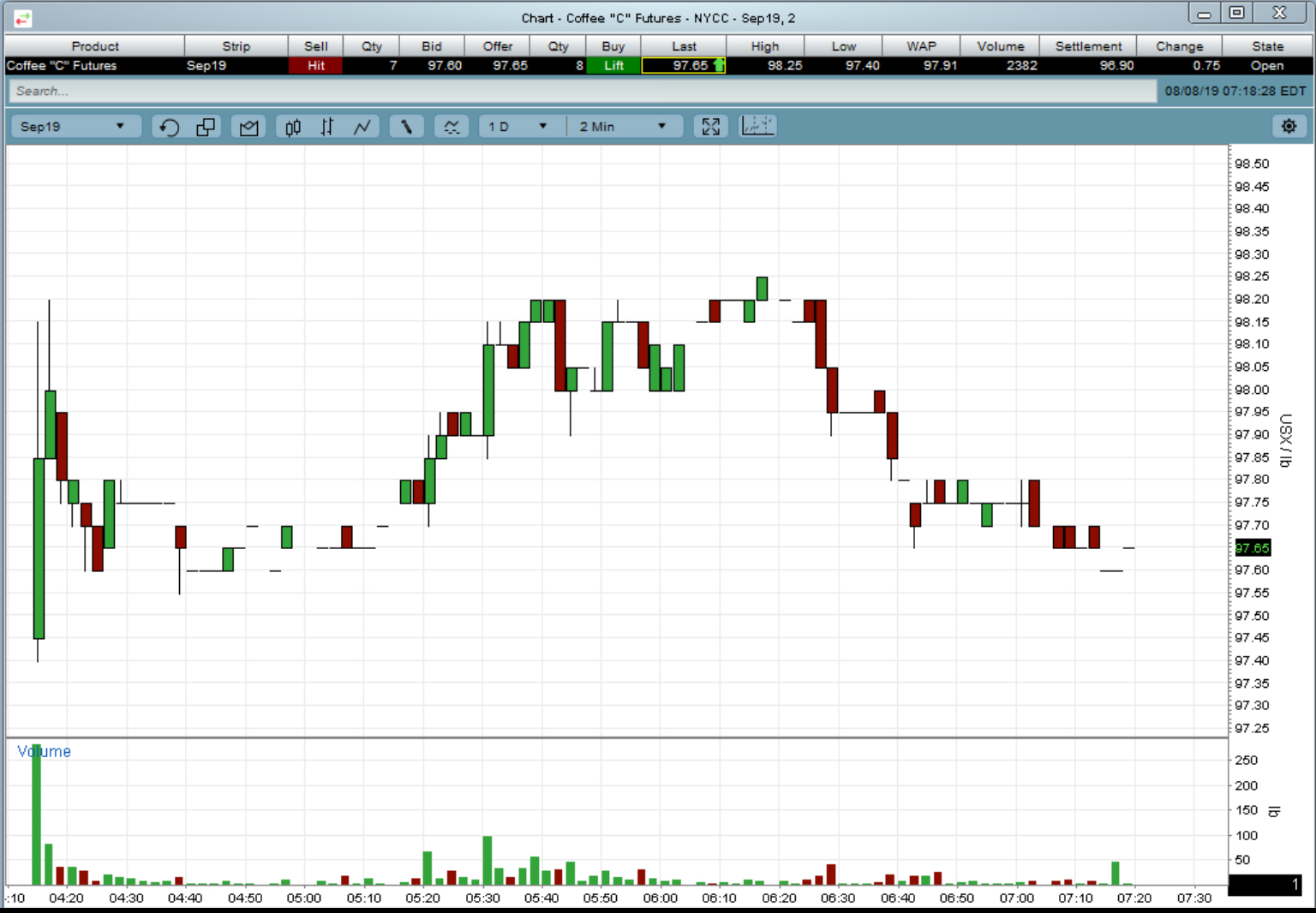Click the timestamp 08/08/19 07:18:28 EDT

coord(1235,91)
